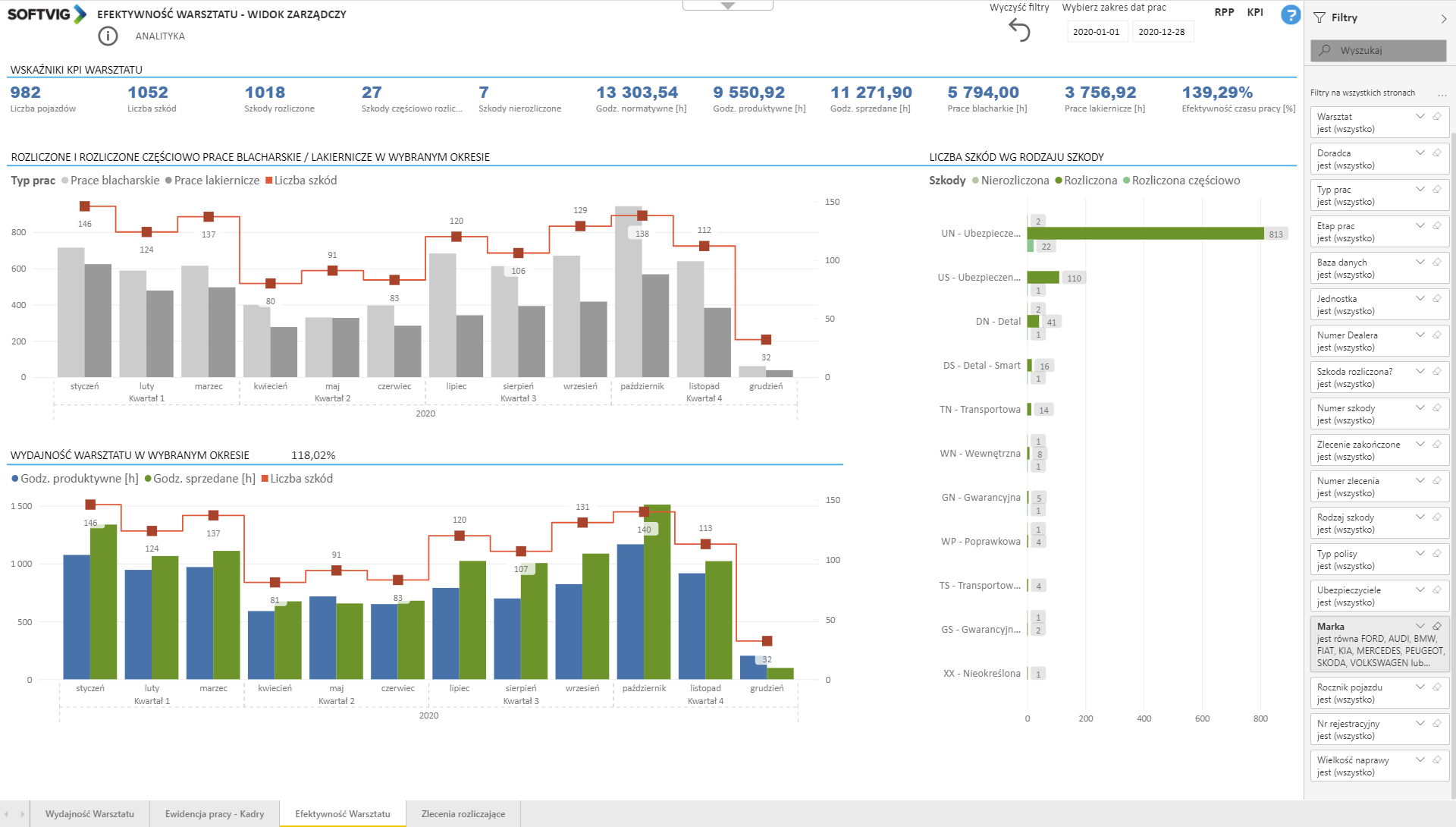Switch to the Zlecenia rozliczające tab
The height and width of the screenshot is (827, 1456).
tap(463, 814)
